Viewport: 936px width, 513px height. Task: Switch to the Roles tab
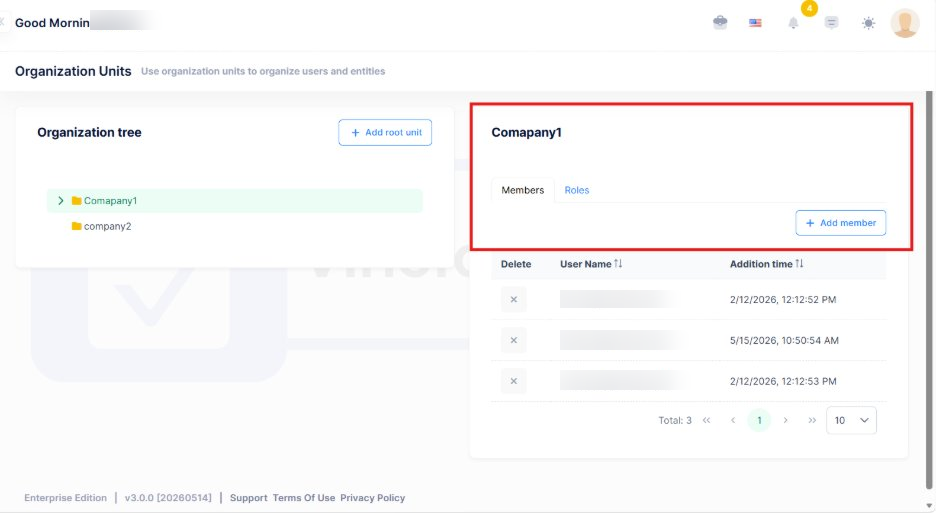point(577,190)
